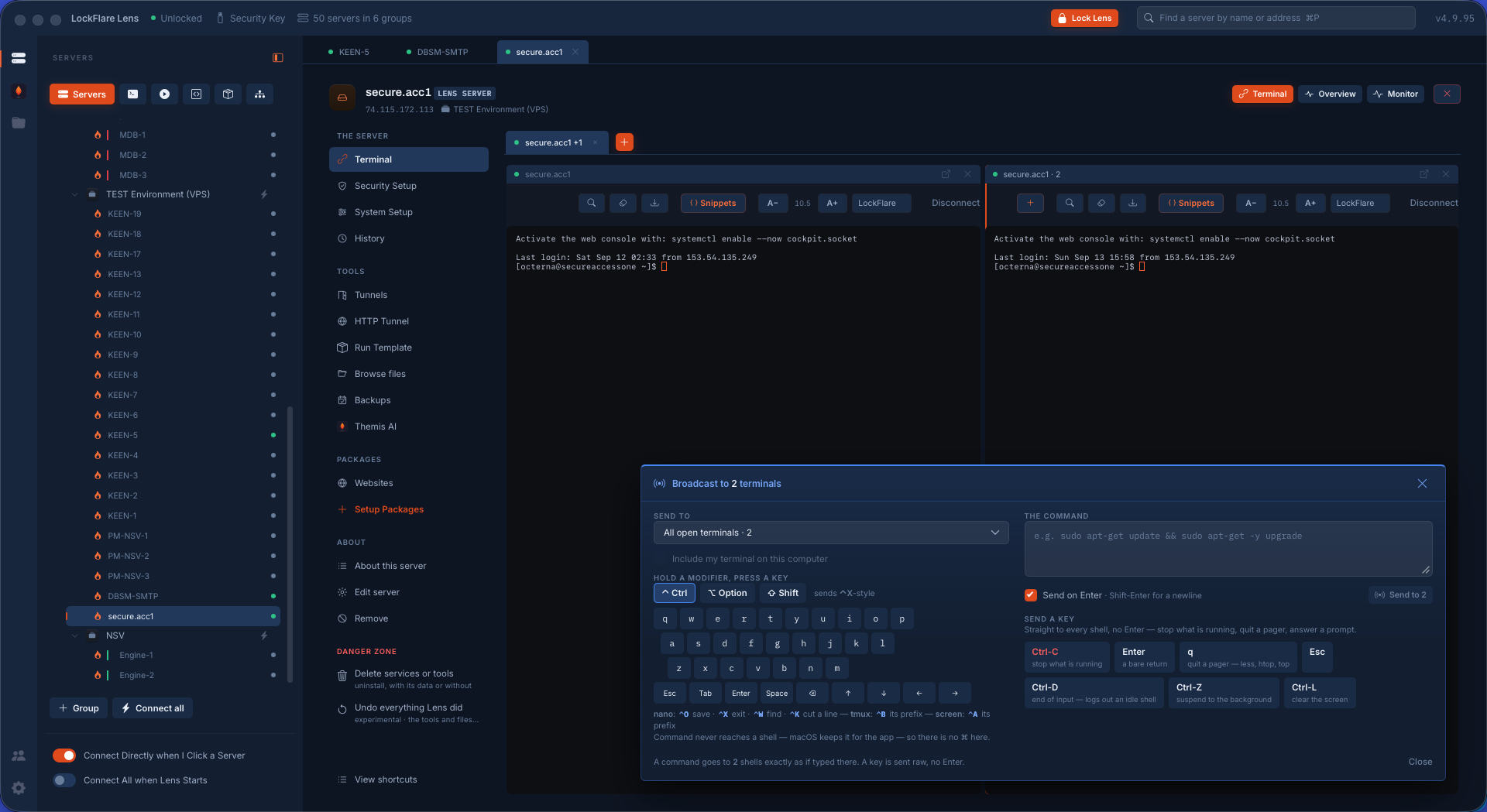Image resolution: width=1487 pixels, height=812 pixels.
Task: Open the terminal view icon beside Servers
Action: pyautogui.click(x=133, y=94)
